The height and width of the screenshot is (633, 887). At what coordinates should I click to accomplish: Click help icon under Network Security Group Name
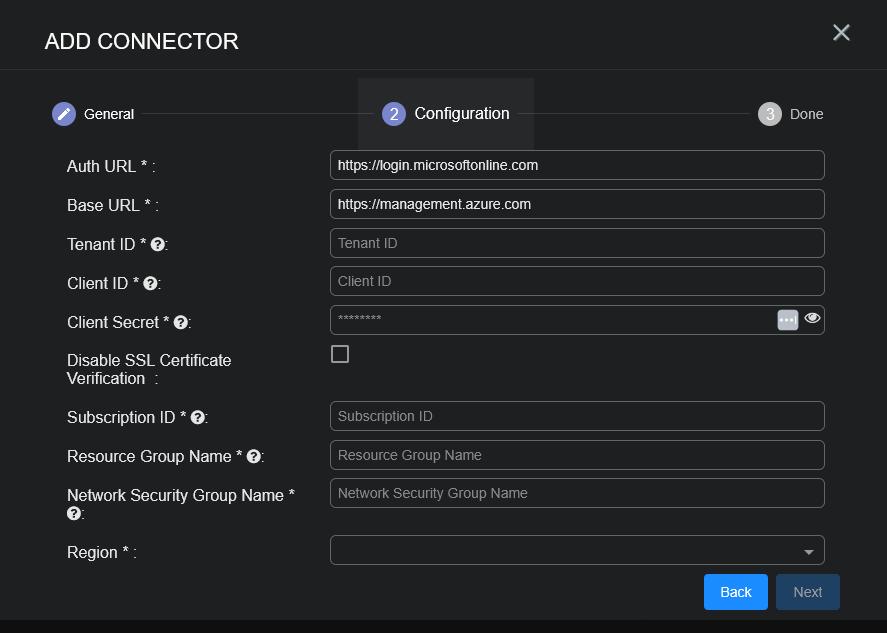coord(73,513)
